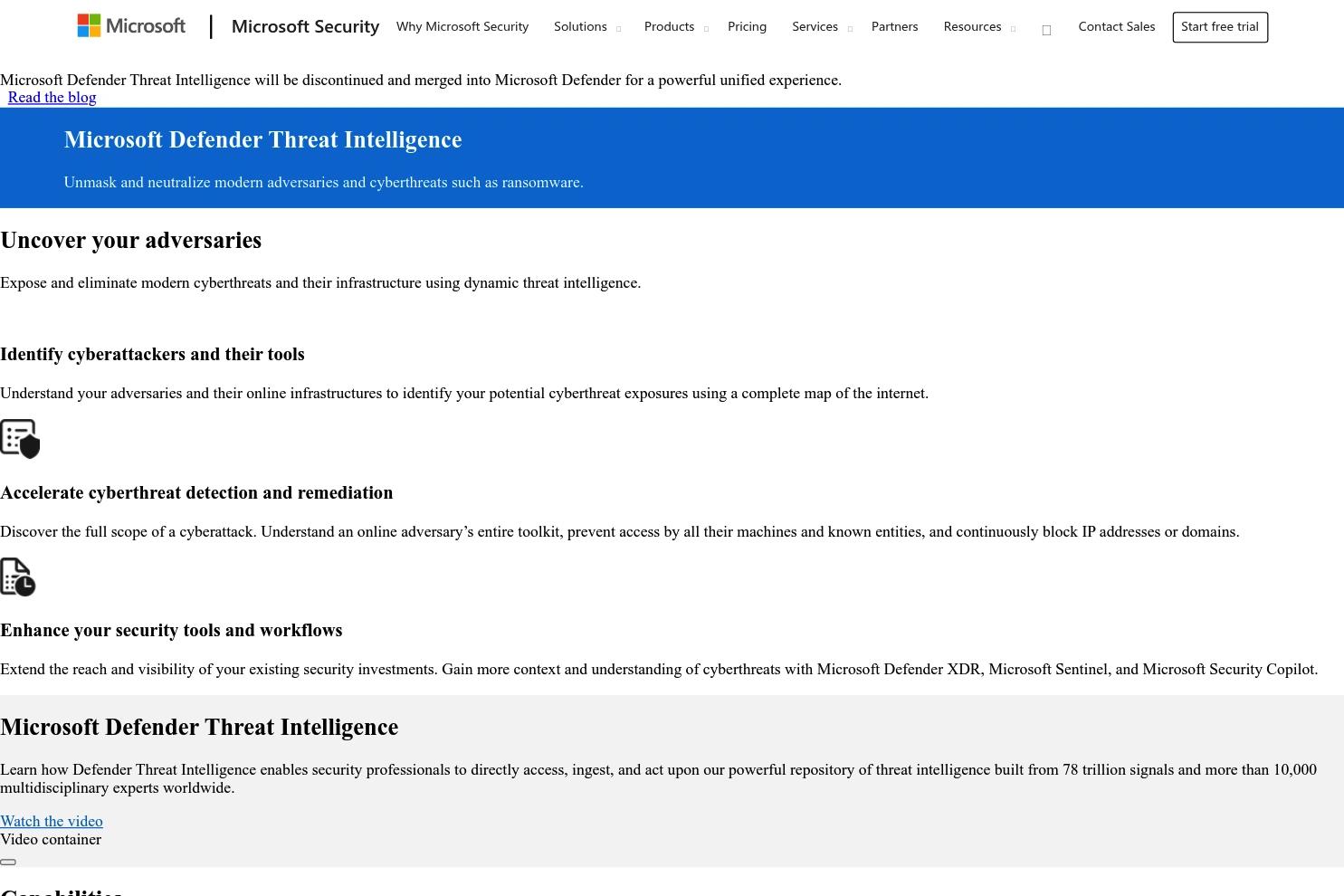
Task: Click the document with clock icon
Action: click(x=18, y=577)
